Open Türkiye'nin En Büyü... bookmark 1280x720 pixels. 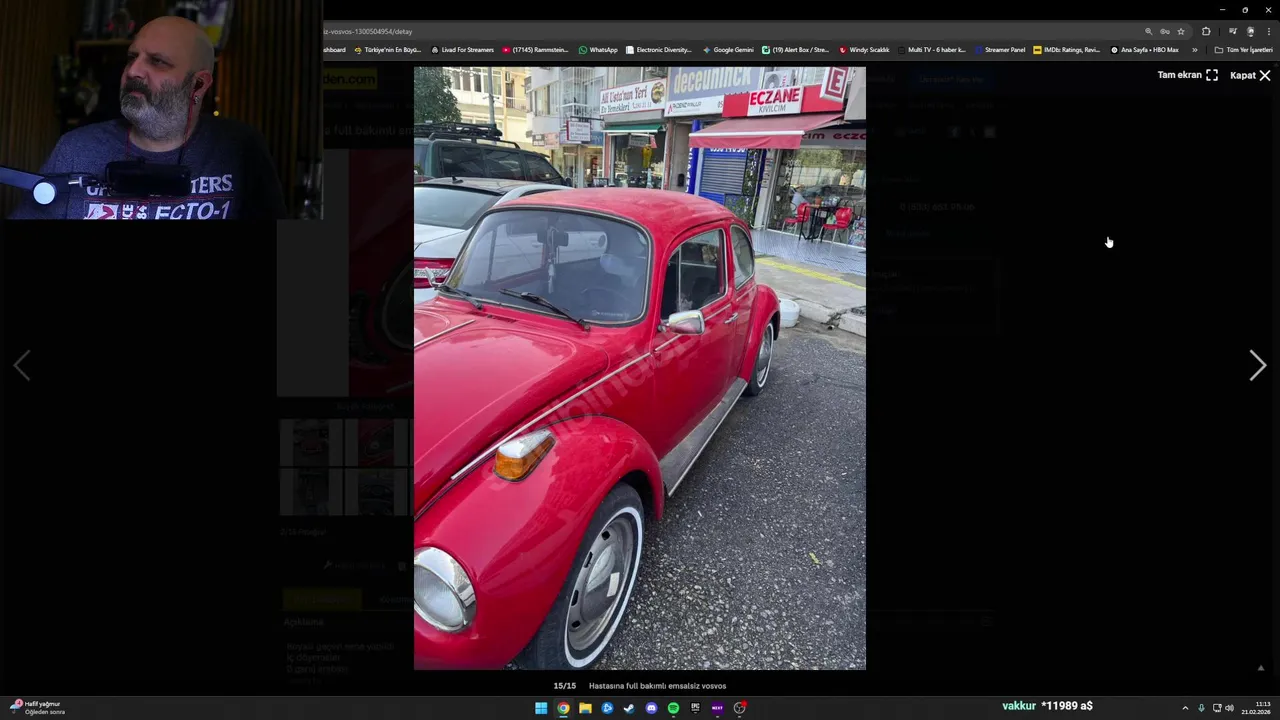pyautogui.click(x=387, y=50)
